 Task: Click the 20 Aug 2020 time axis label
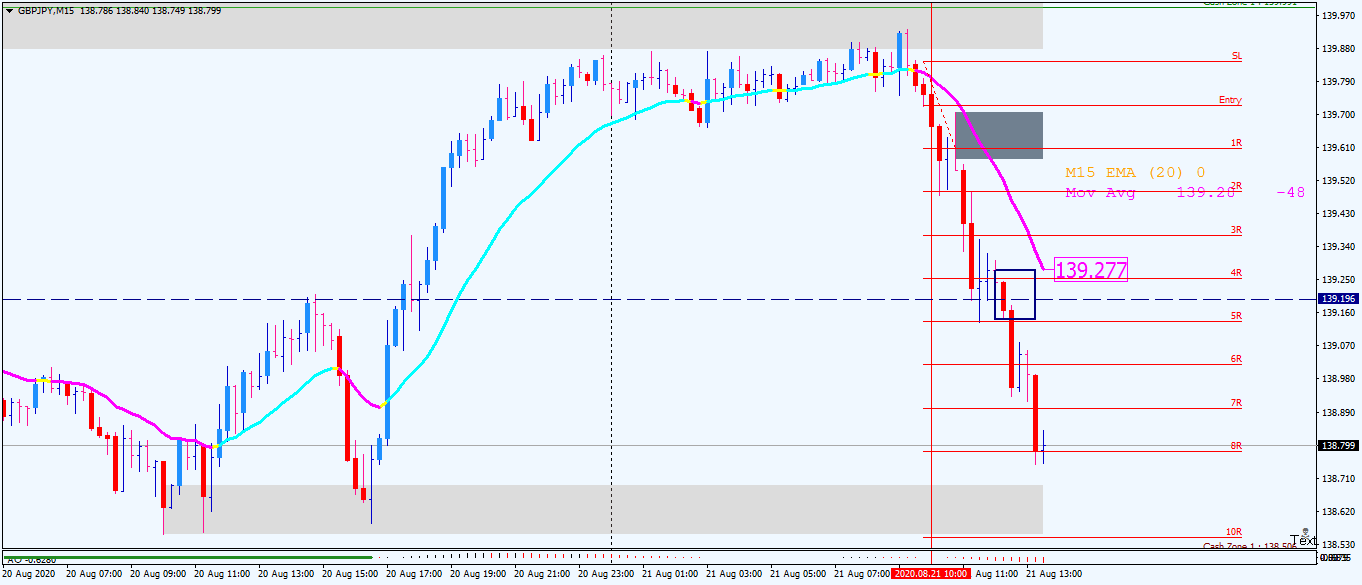coord(30,575)
